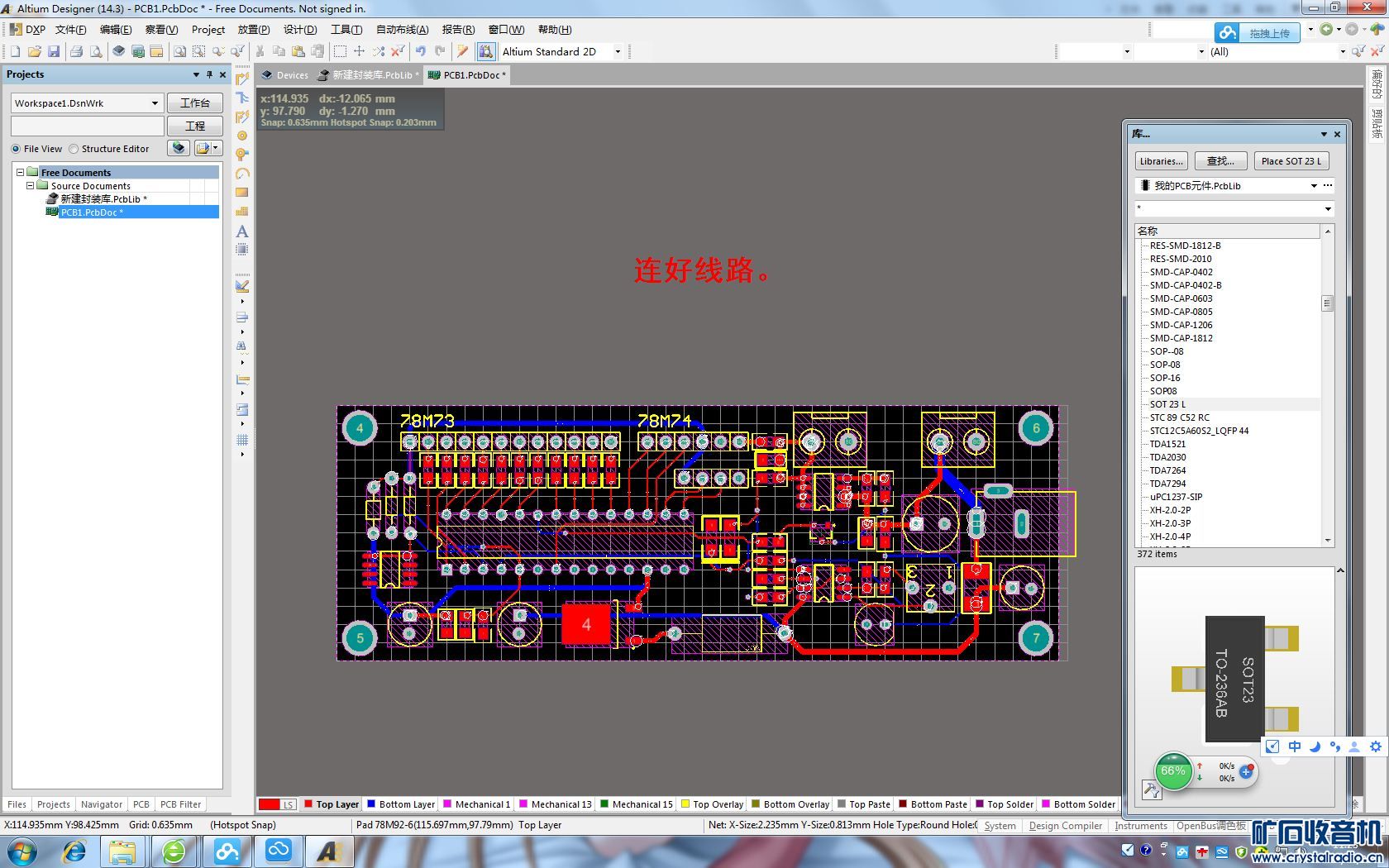
Task: Click the Libraries... button
Action: tap(1161, 161)
